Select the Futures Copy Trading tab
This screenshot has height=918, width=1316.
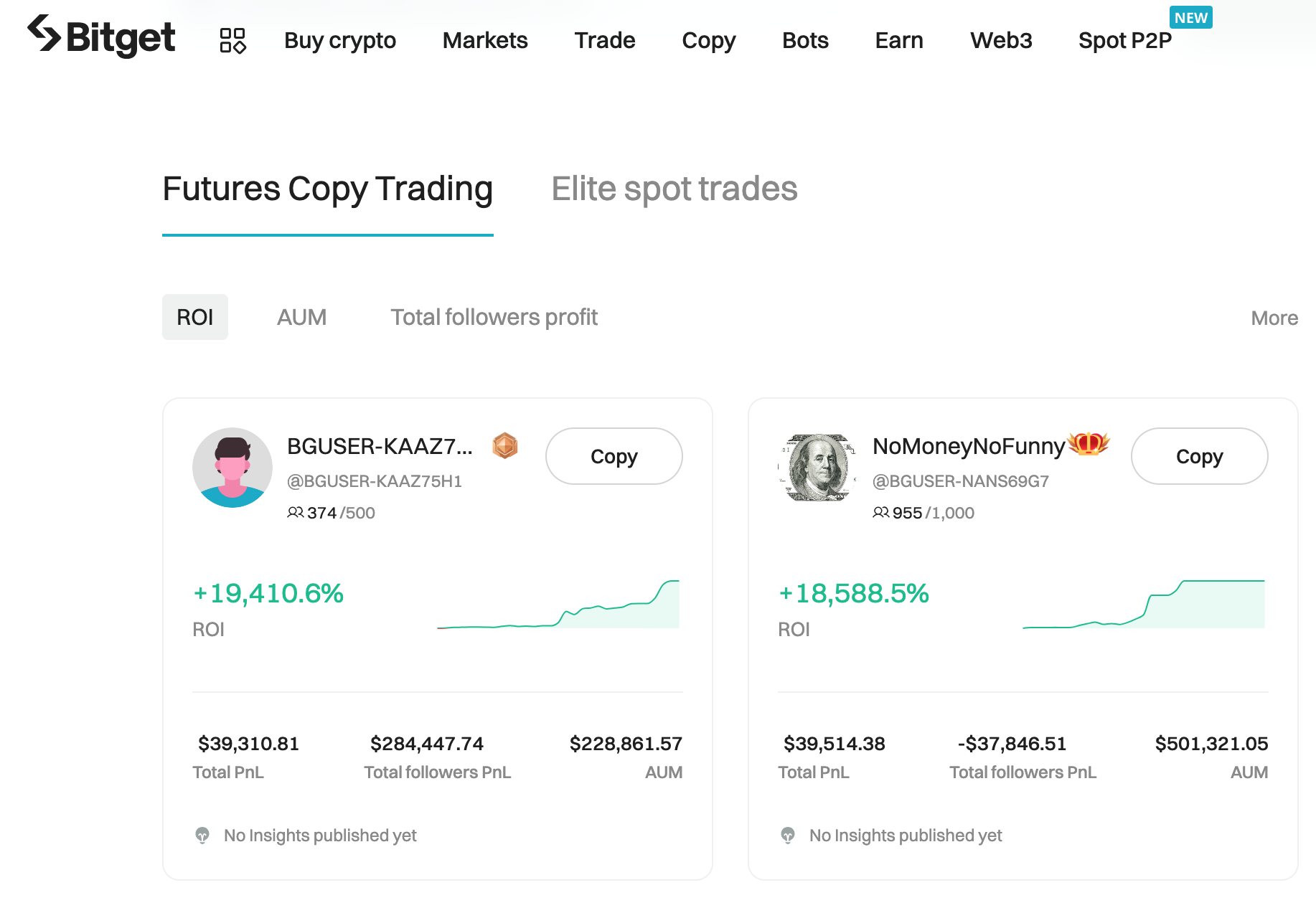(x=328, y=189)
